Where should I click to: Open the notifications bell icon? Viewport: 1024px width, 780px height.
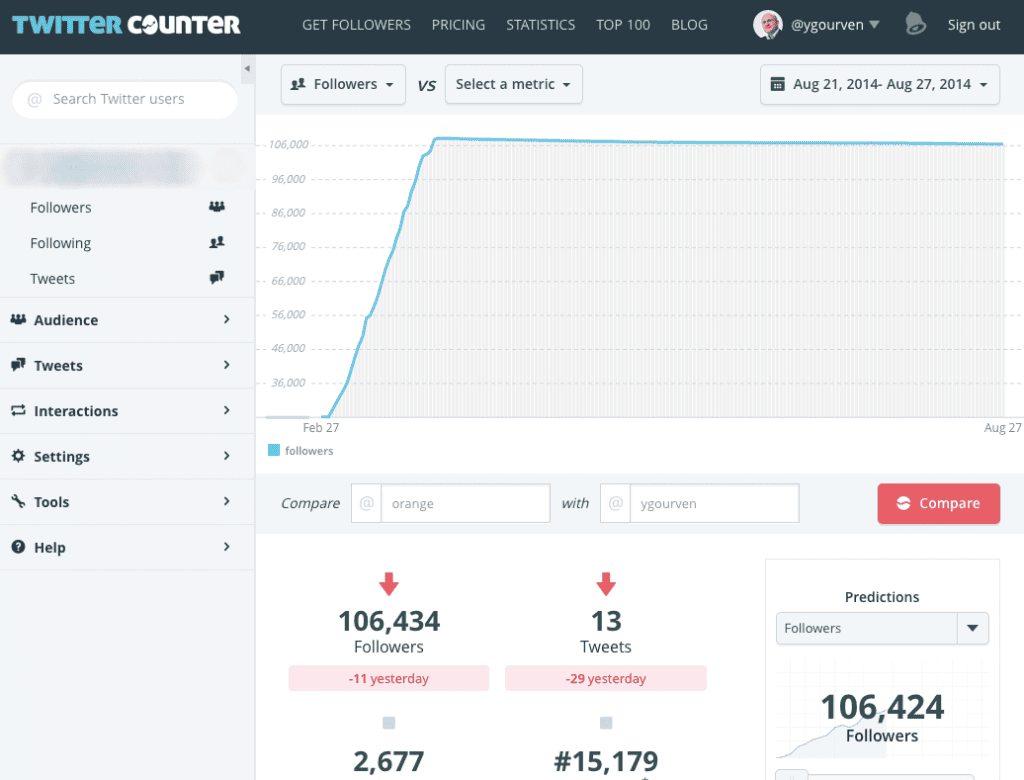[915, 24]
